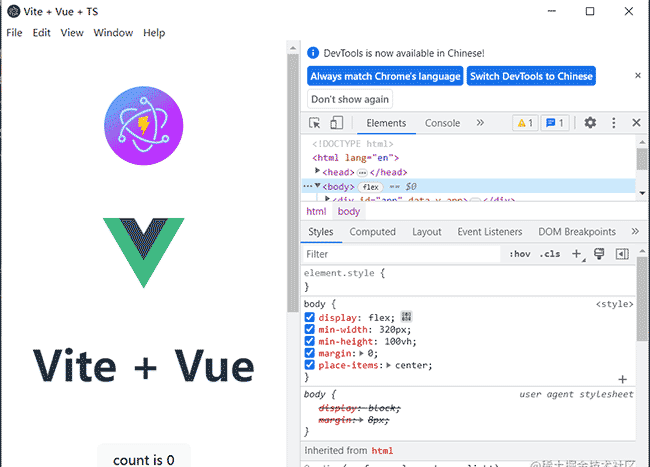Click the Styles pane vertical scrollbar

(x=642, y=298)
